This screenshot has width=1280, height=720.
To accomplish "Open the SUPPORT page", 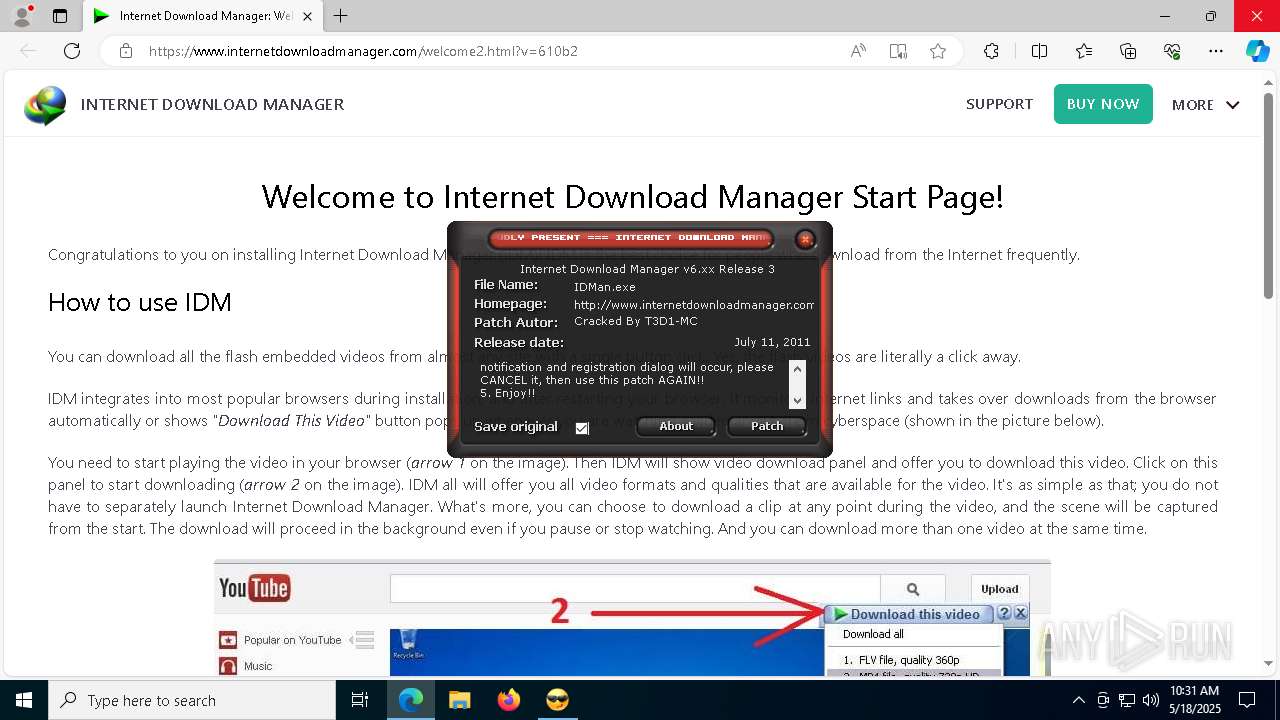I will tap(999, 104).
